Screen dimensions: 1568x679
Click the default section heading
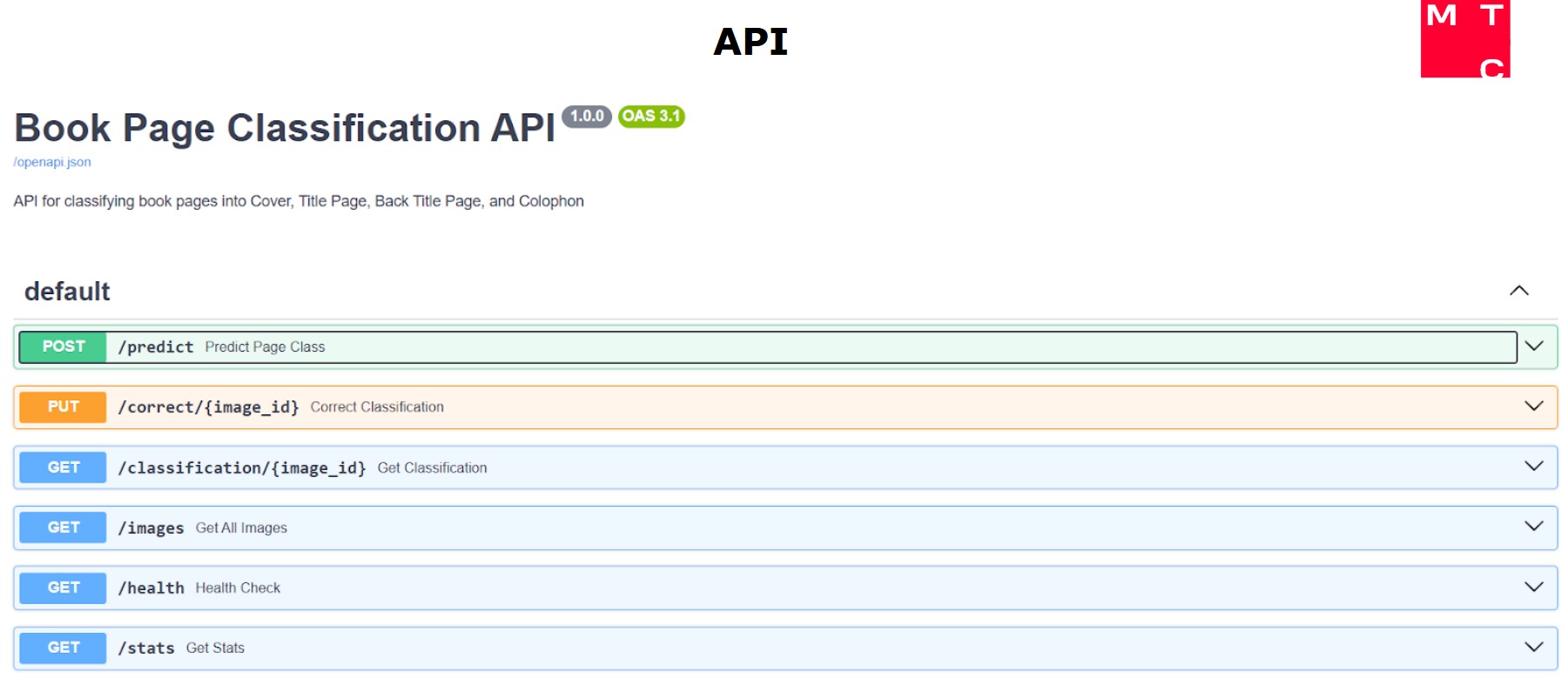67,292
